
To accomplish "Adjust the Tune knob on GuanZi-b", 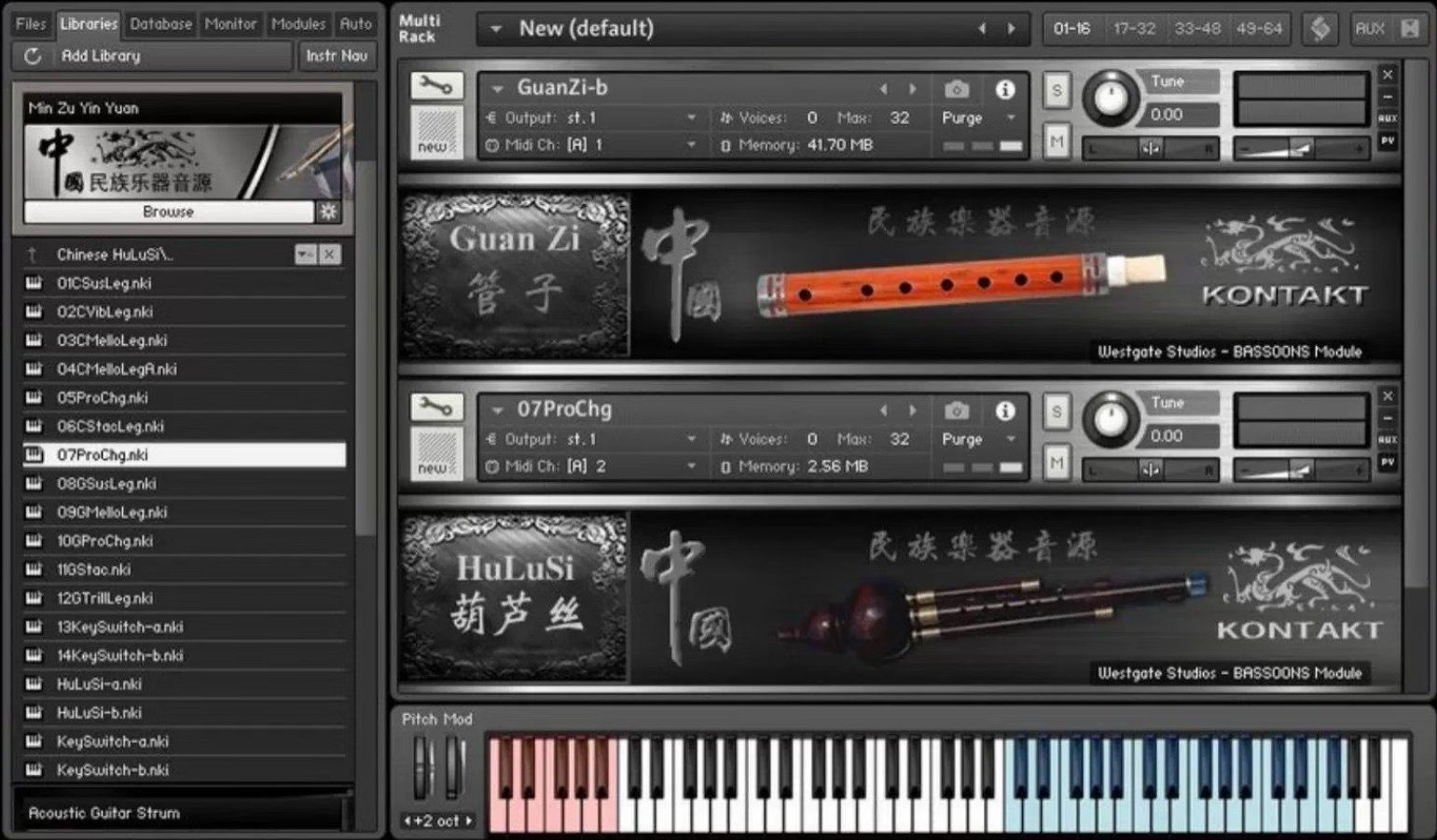I will tap(1110, 97).
